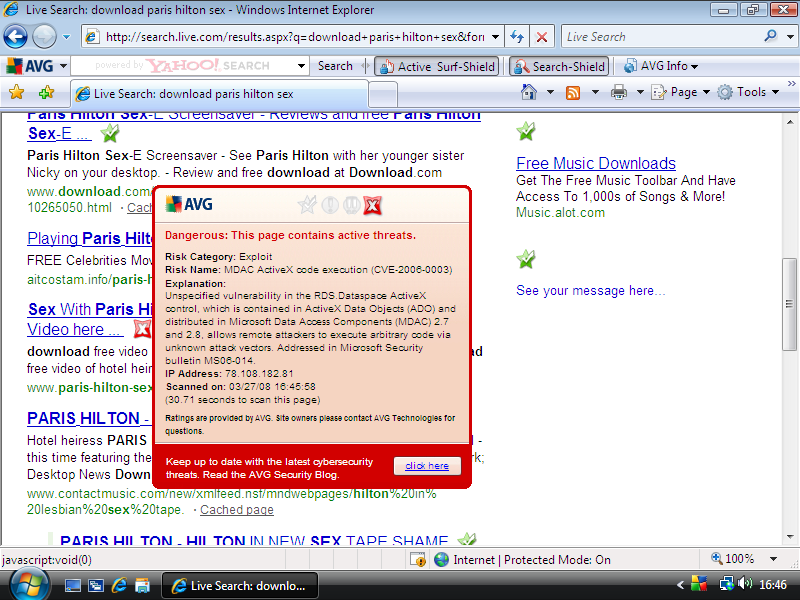Click the popup blocker icon in the status bar
Viewport: 800px width, 600px height.
click(418, 560)
